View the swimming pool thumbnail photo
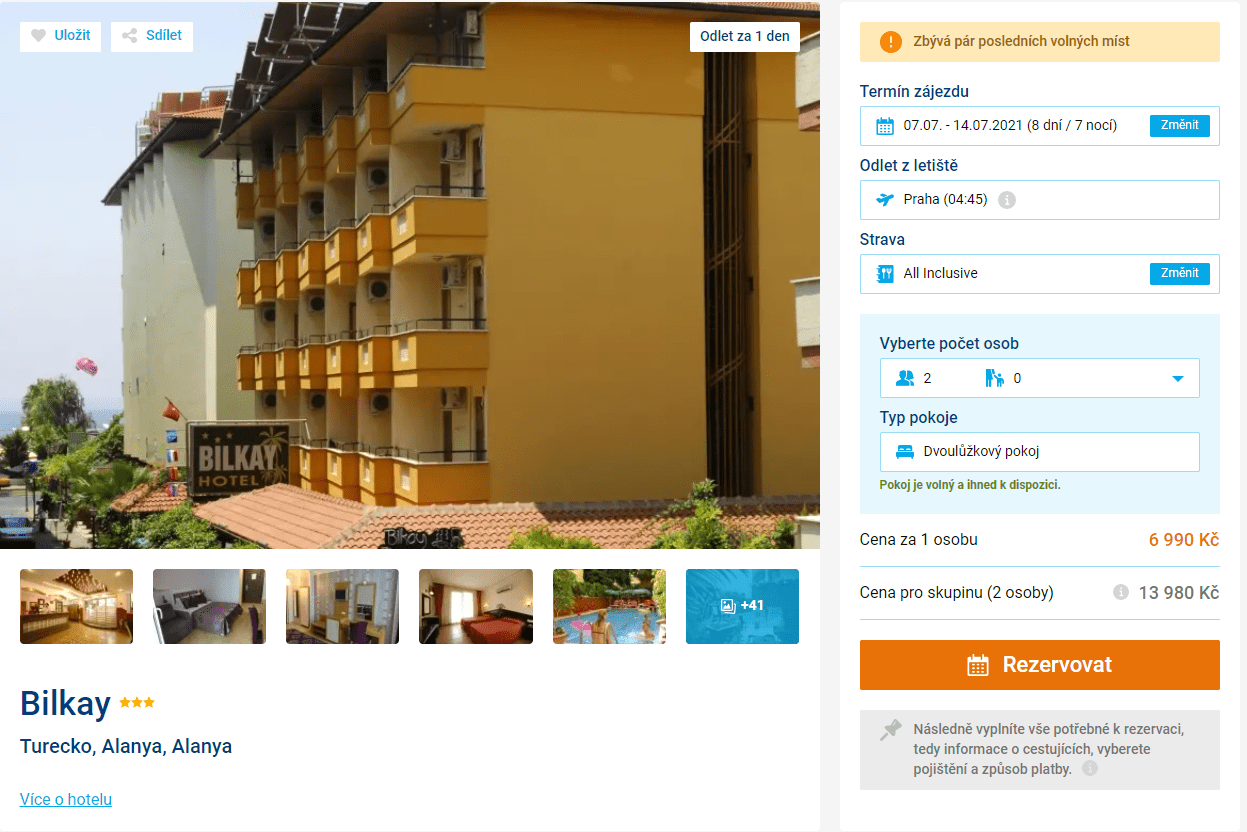The height and width of the screenshot is (832, 1247). tap(609, 606)
